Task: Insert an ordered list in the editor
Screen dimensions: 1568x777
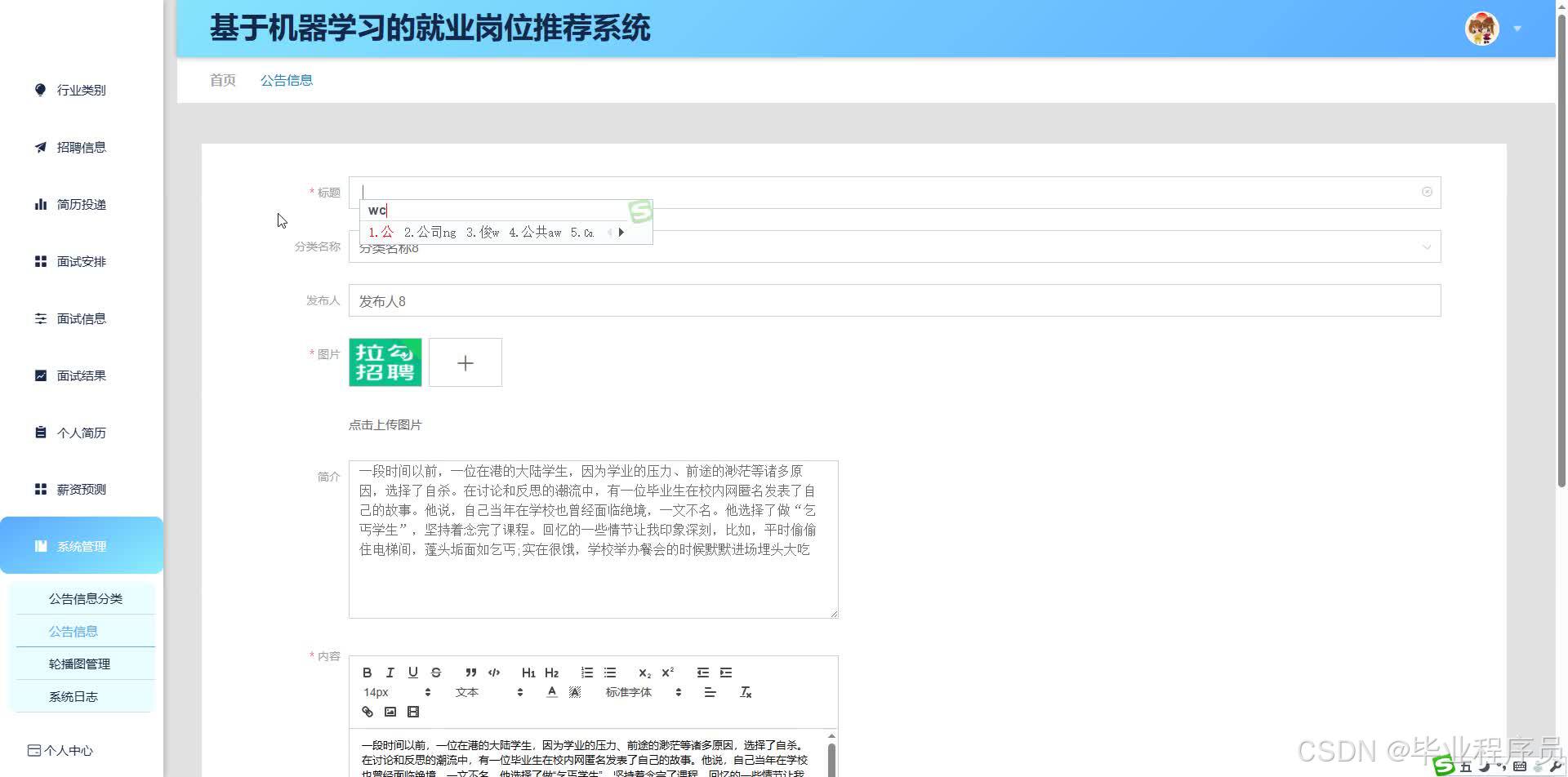Action: pyautogui.click(x=586, y=672)
